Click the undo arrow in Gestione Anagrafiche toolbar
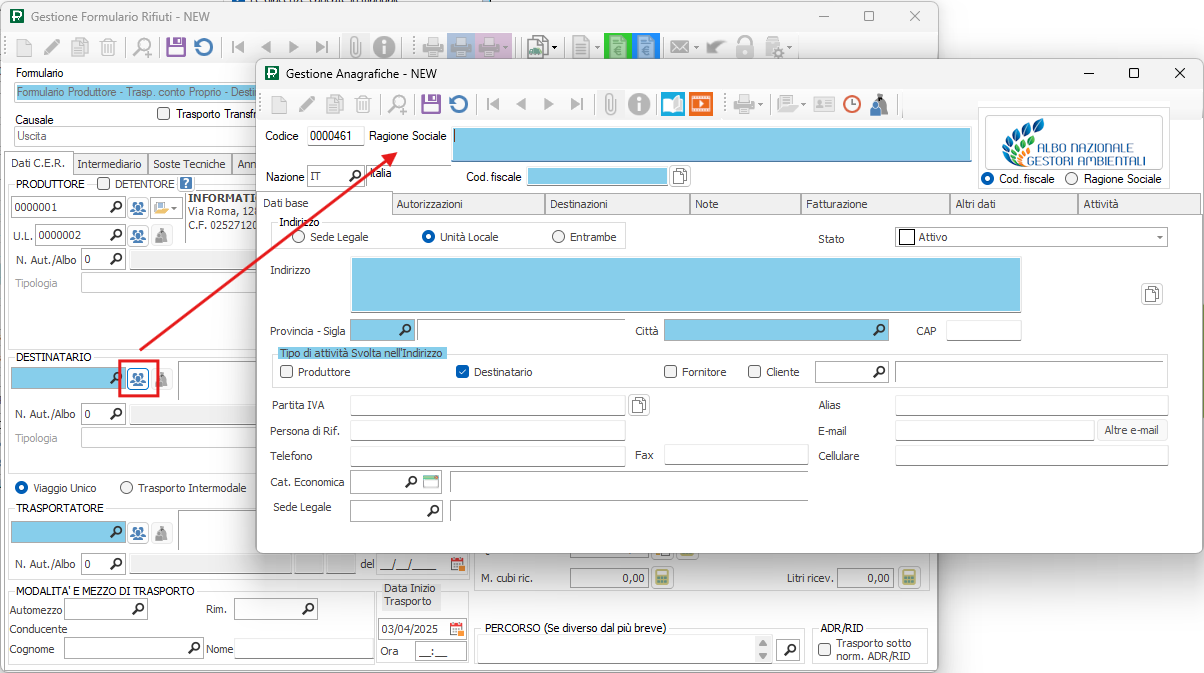This screenshot has width=1204, height=673. pos(458,104)
